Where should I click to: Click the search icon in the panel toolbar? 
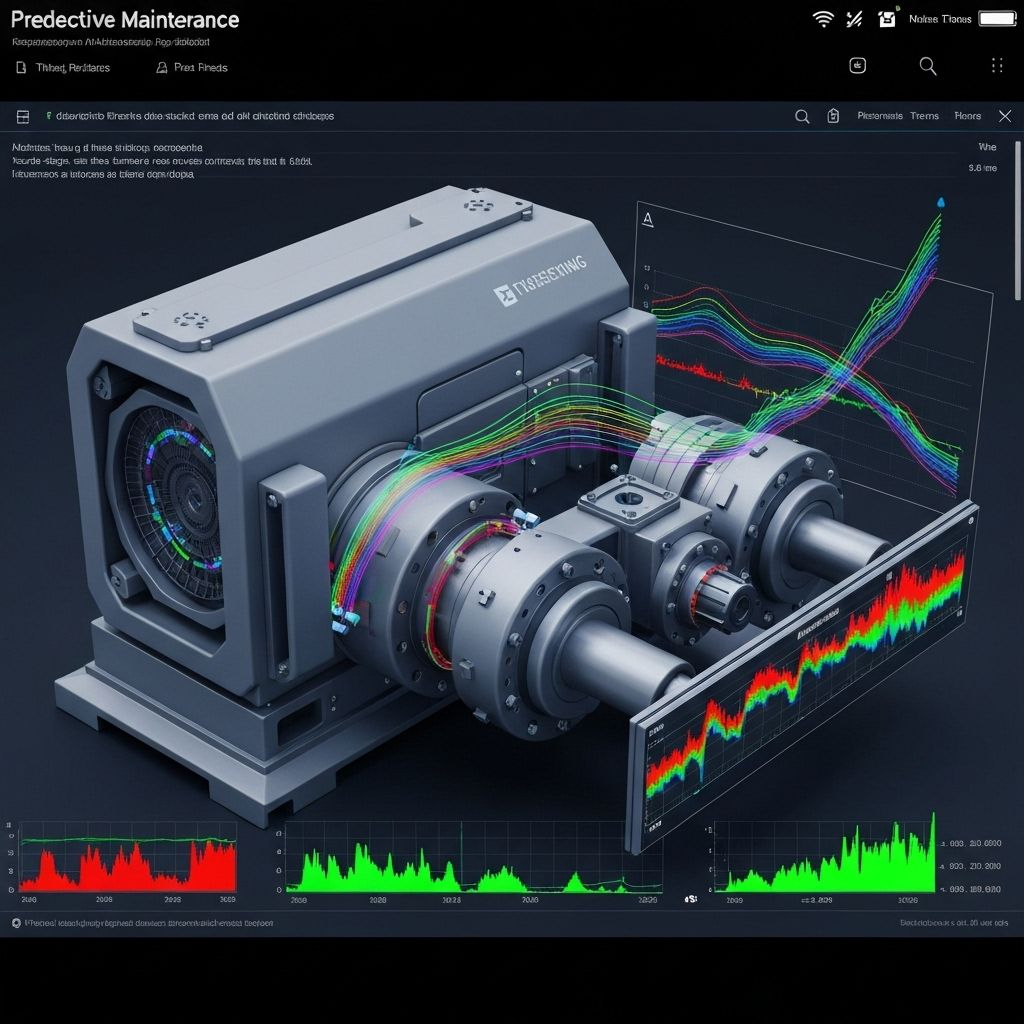802,117
